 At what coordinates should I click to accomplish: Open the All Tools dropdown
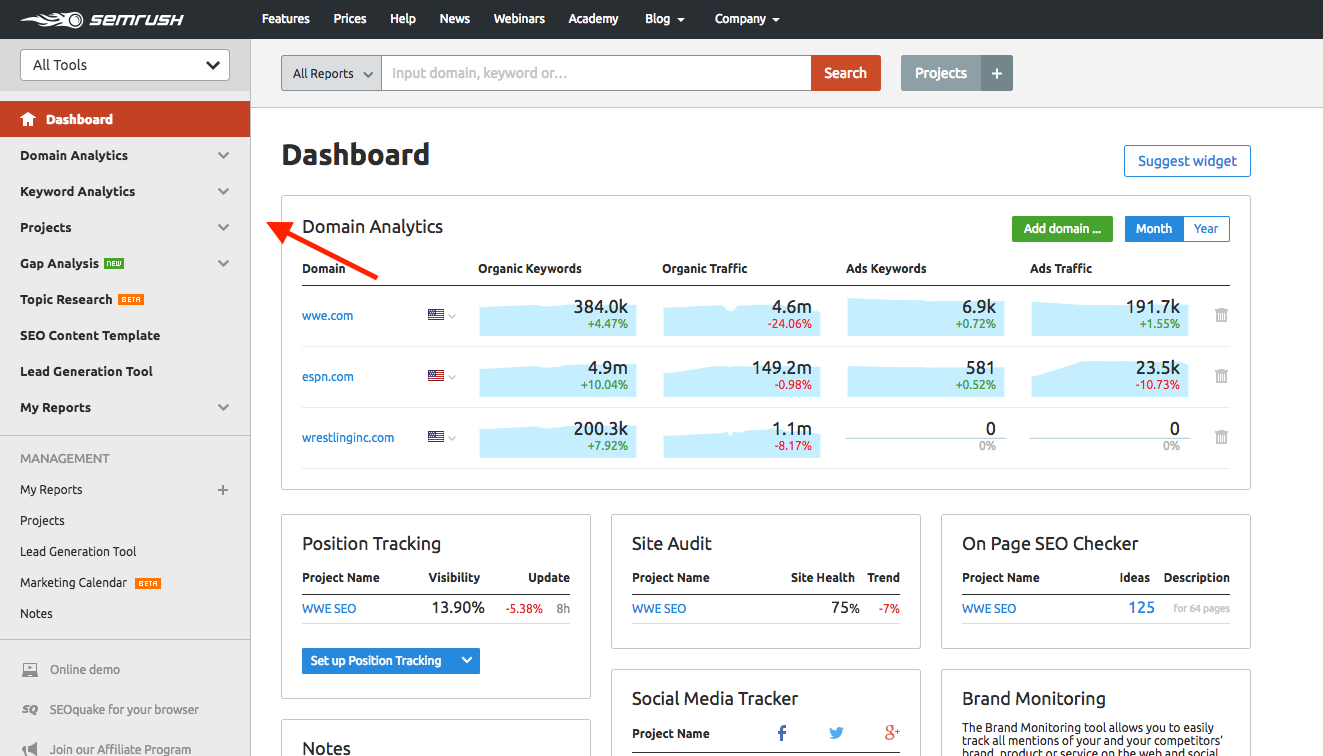pyautogui.click(x=125, y=65)
